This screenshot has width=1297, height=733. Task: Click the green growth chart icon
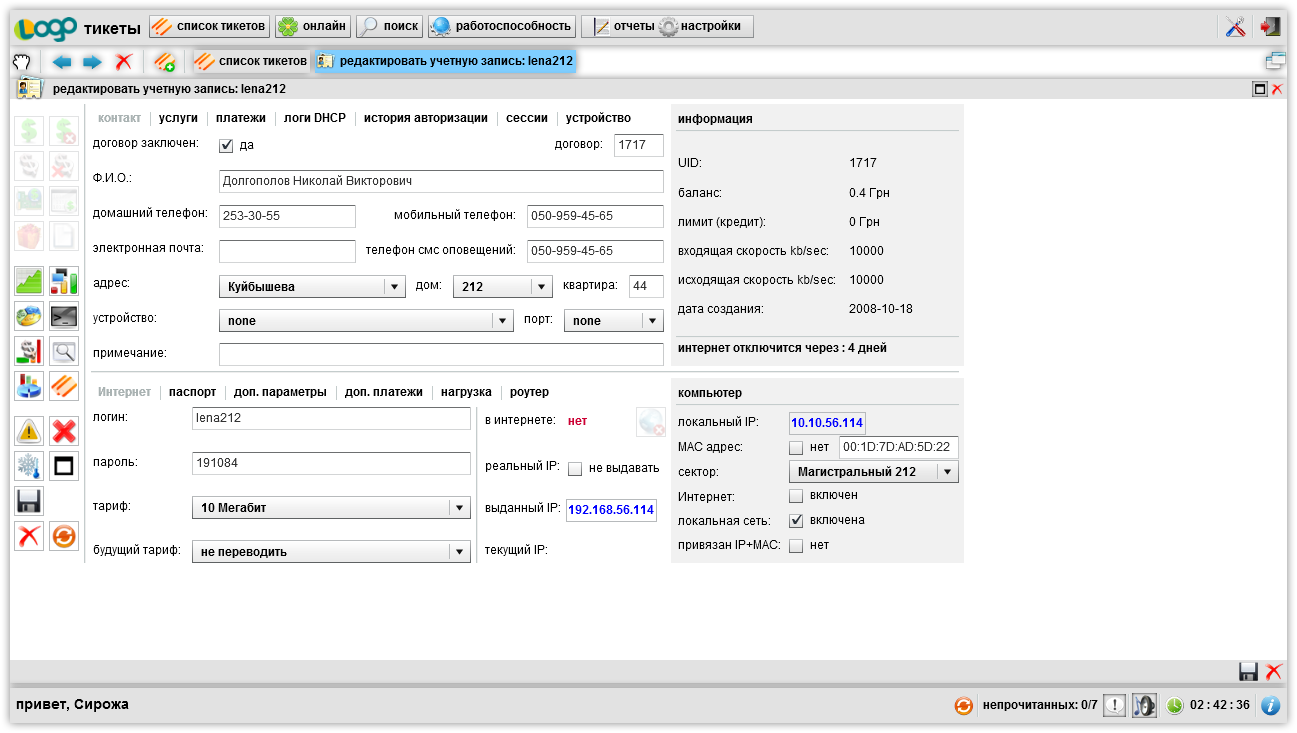click(29, 281)
